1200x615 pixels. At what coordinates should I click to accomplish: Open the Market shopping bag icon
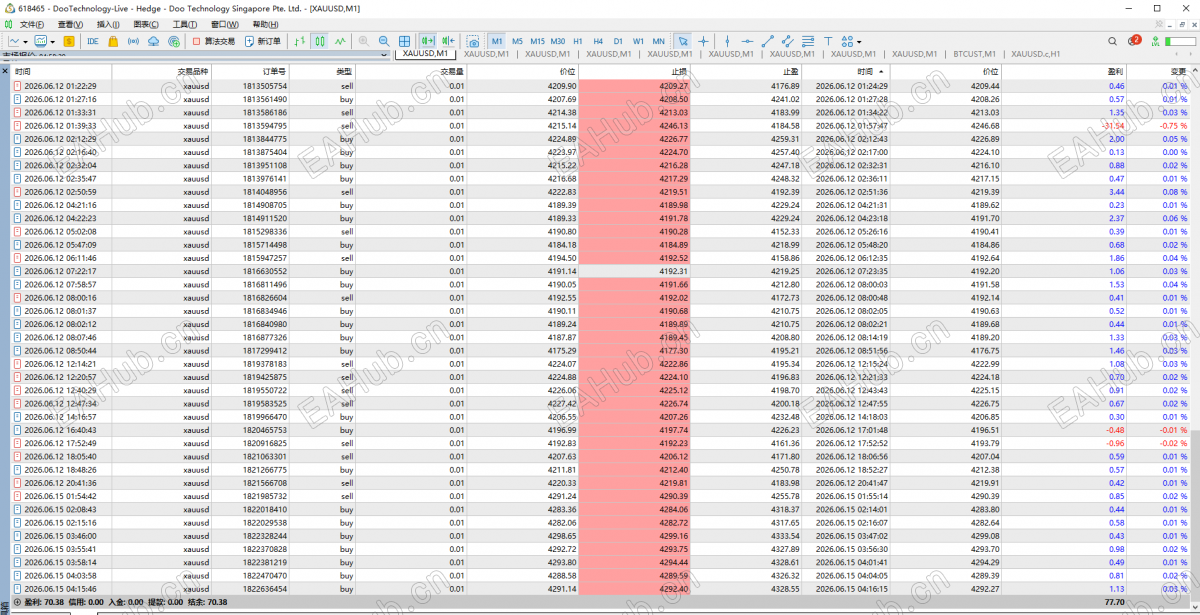[113, 41]
